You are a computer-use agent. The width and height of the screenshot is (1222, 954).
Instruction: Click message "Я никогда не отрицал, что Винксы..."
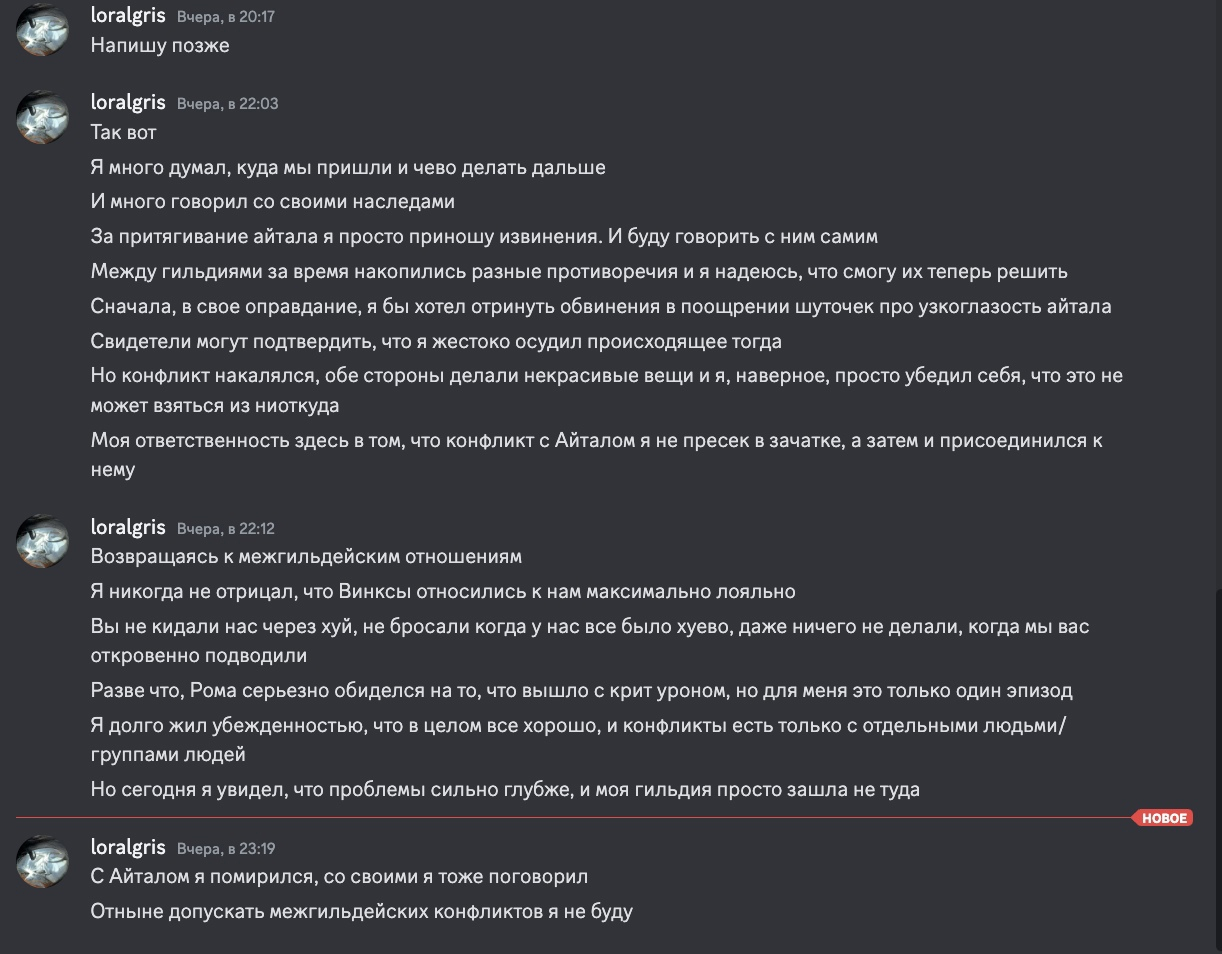pyautogui.click(x=443, y=592)
